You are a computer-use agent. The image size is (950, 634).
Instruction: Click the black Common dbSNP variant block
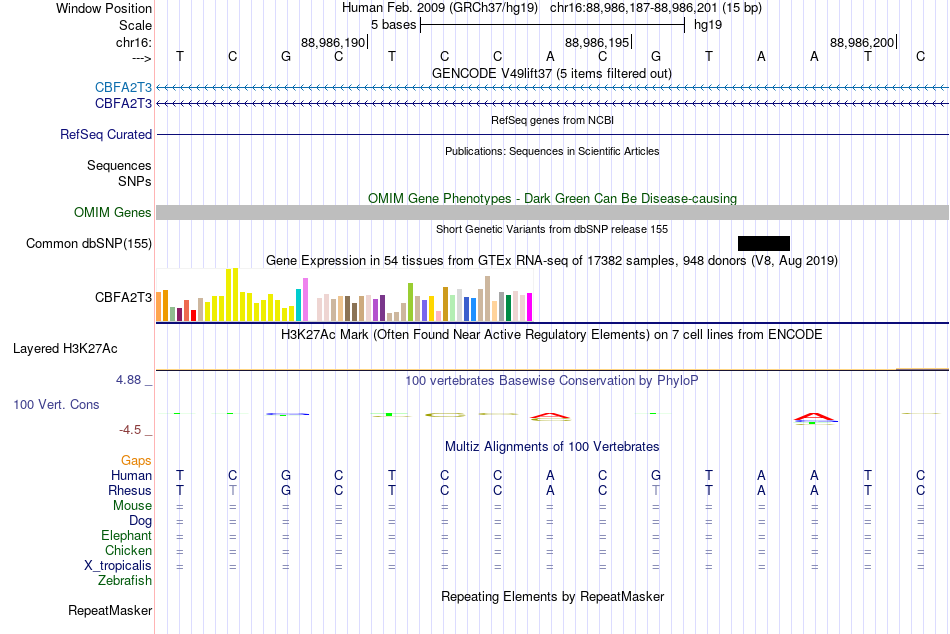[x=763, y=244]
